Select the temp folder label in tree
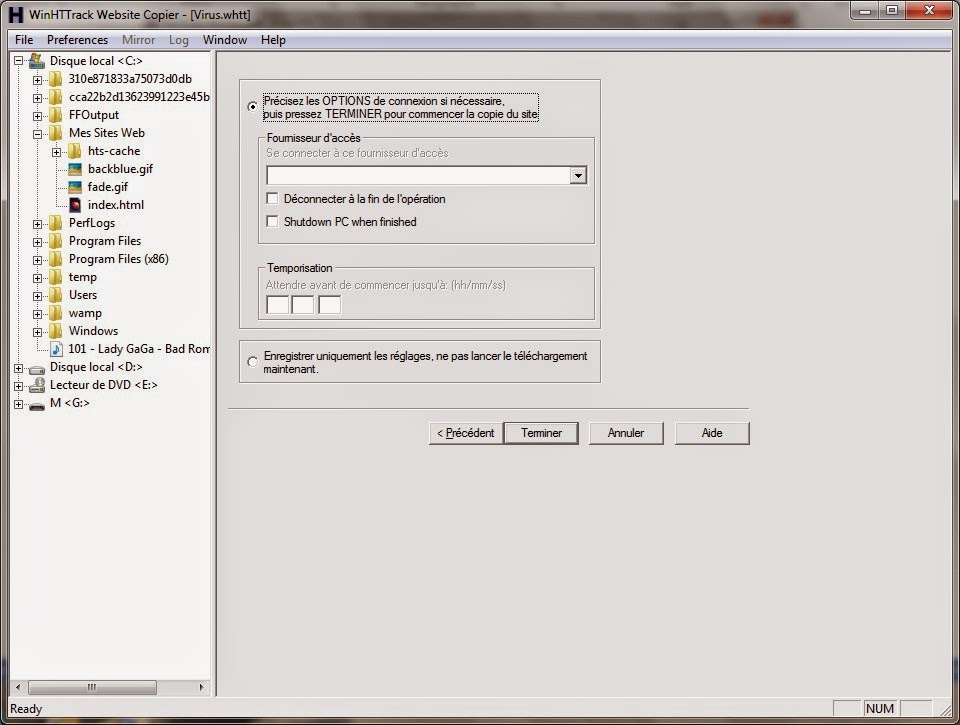Image resolution: width=960 pixels, height=725 pixels. tap(83, 277)
